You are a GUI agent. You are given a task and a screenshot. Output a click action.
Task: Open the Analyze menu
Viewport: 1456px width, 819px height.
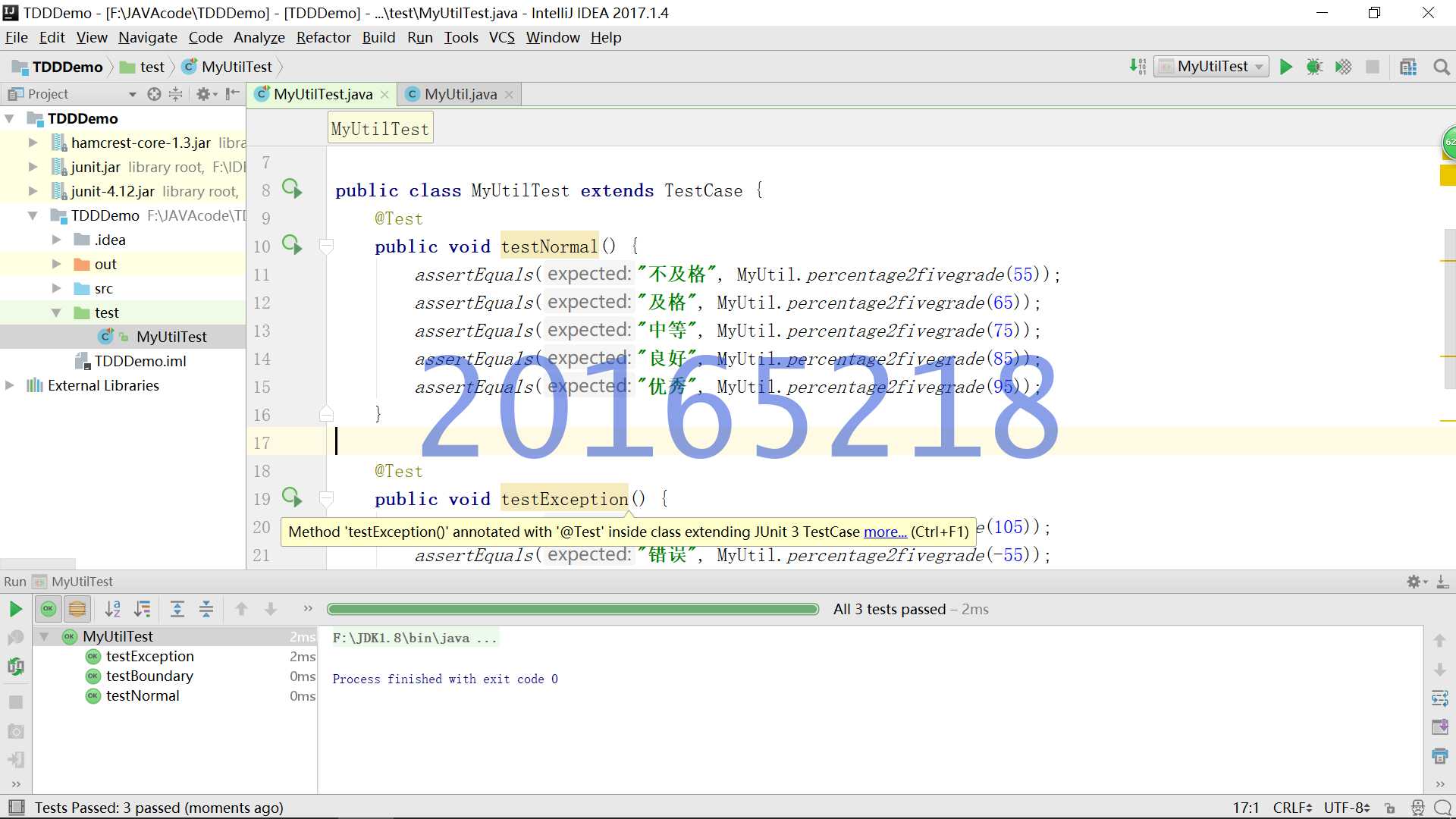(259, 37)
